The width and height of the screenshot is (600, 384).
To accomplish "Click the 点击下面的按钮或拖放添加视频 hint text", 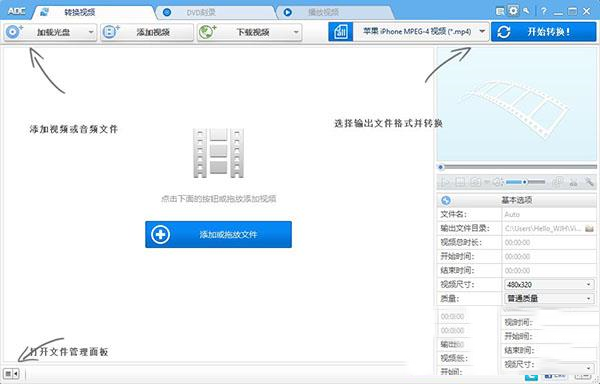I will pyautogui.click(x=218, y=199).
